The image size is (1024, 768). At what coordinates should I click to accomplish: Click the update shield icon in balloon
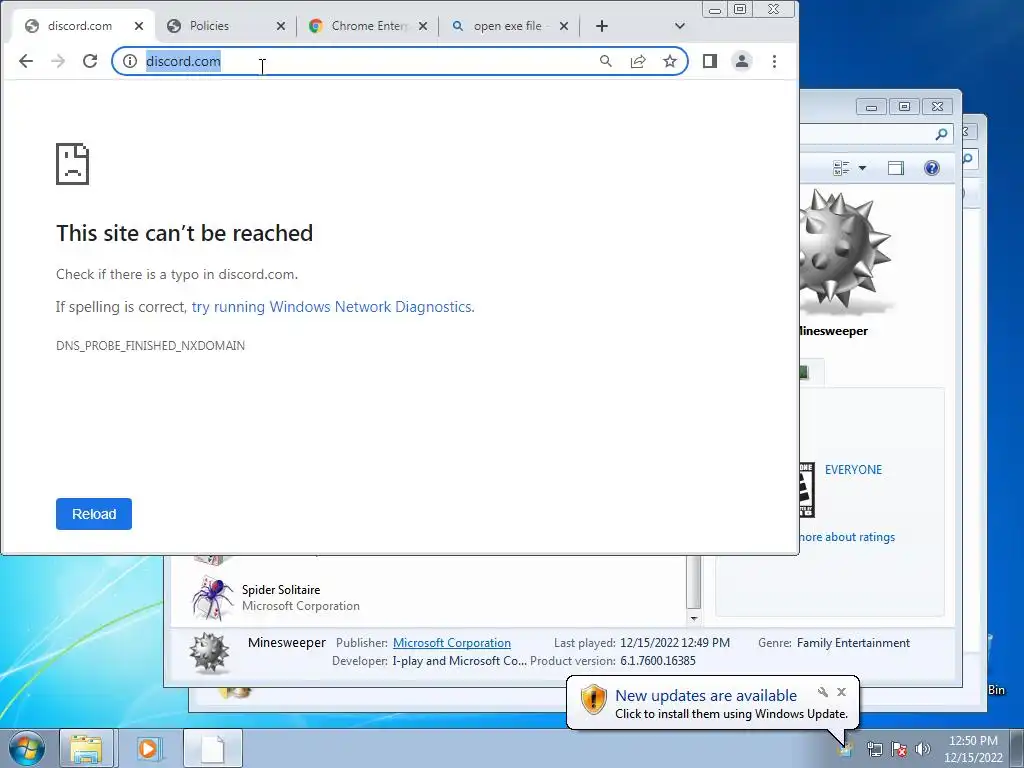[594, 699]
